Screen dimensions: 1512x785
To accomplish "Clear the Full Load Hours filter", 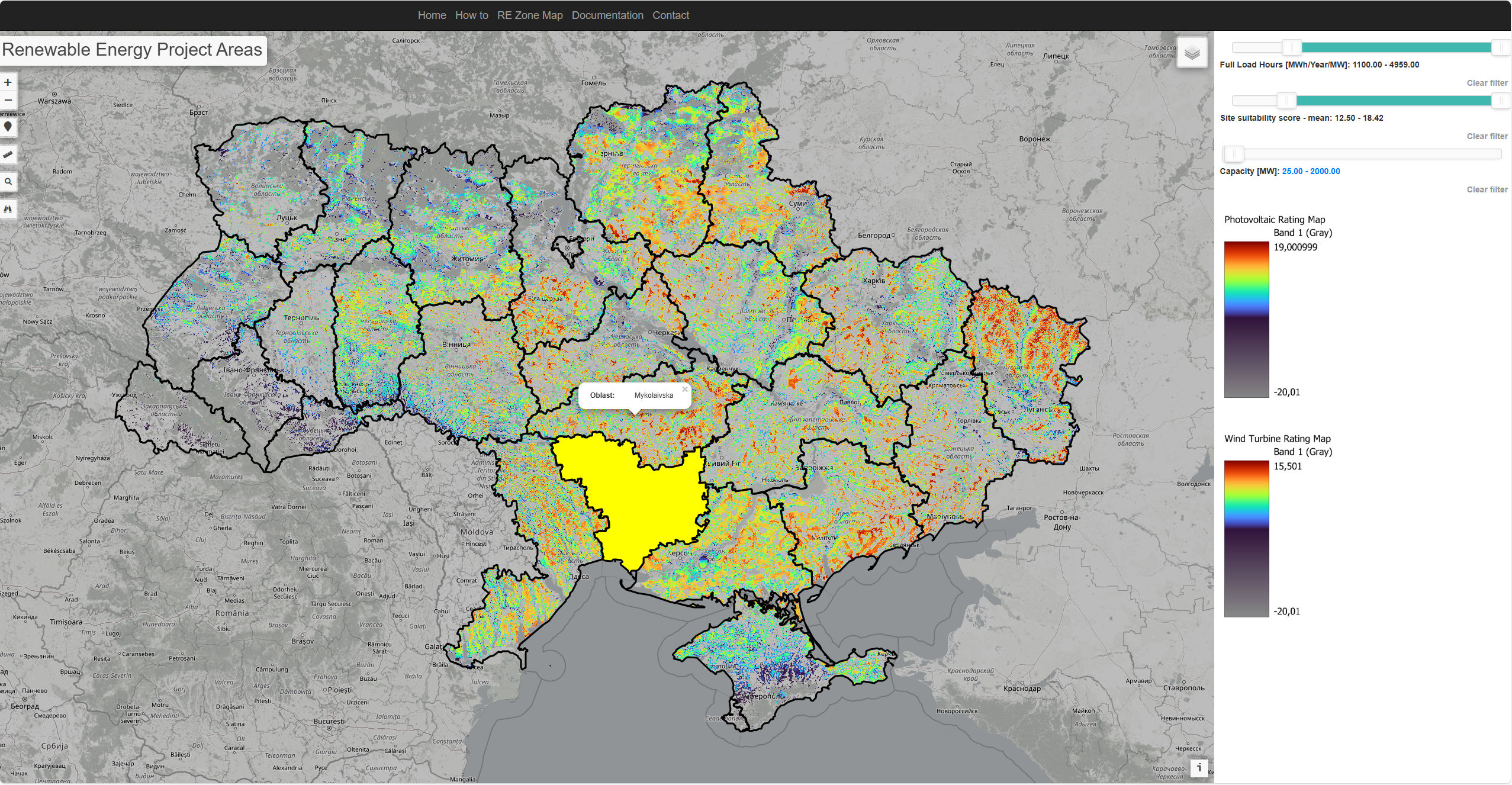I will click(x=1487, y=83).
